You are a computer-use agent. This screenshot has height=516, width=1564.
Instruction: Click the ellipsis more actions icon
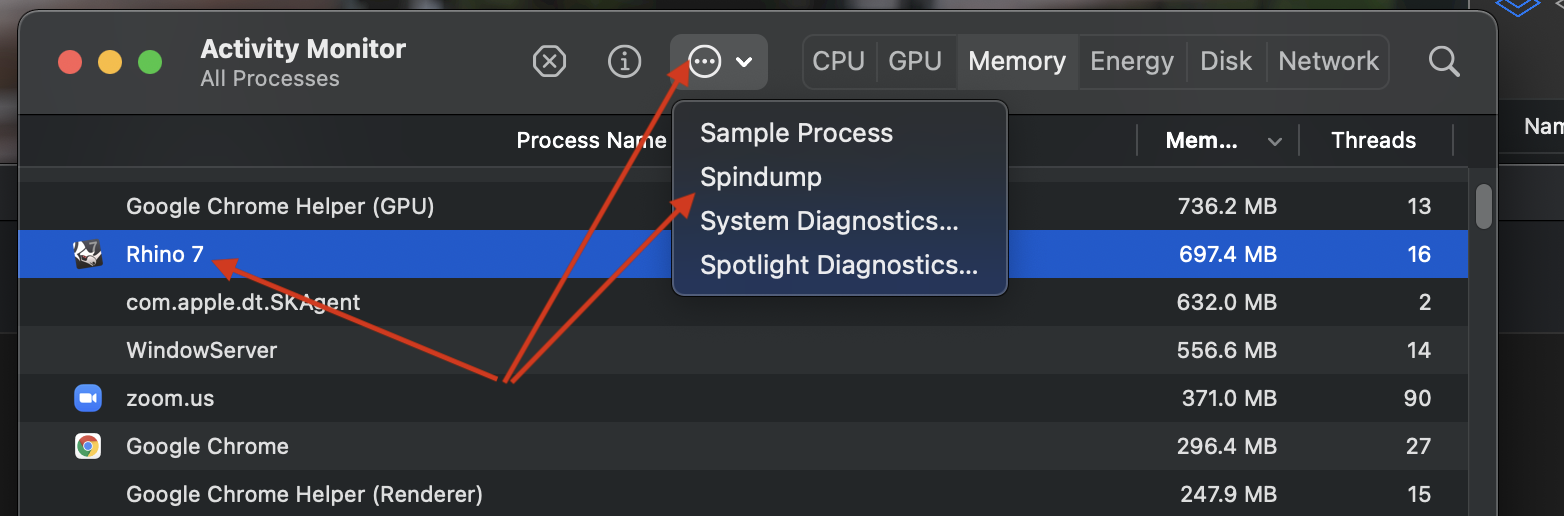click(706, 62)
